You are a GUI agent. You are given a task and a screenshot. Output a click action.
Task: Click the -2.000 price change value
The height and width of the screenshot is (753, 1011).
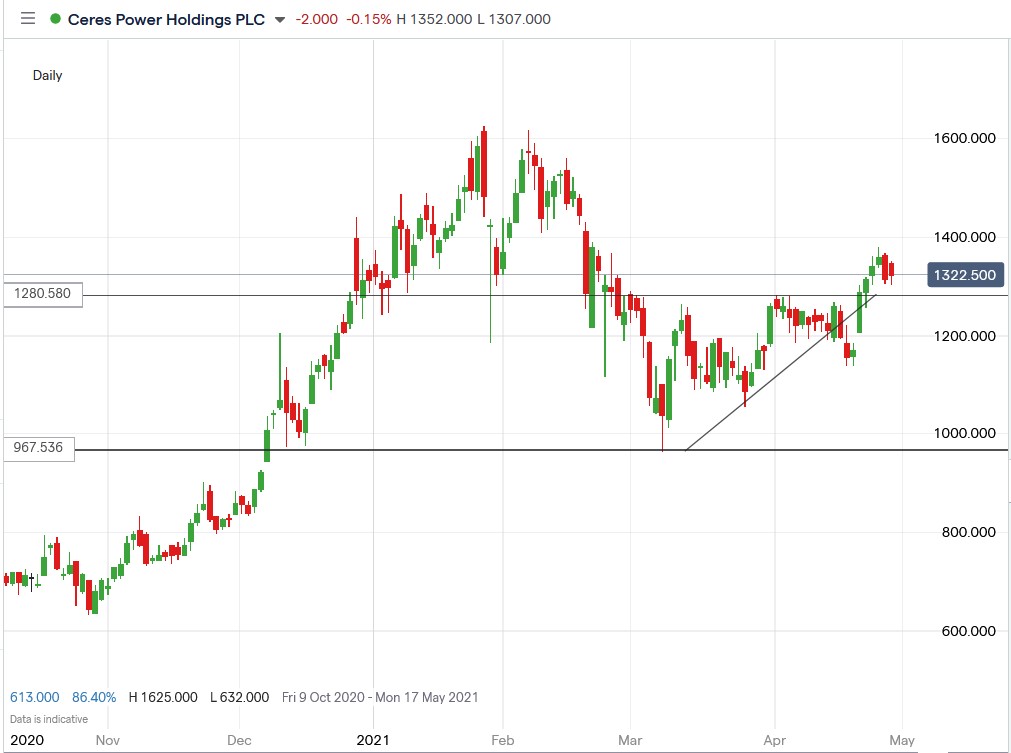point(317,19)
